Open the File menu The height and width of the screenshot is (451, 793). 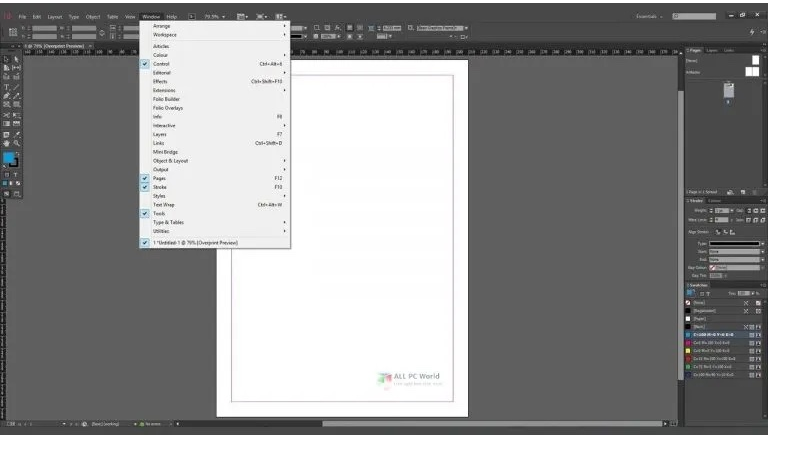[x=22, y=17]
